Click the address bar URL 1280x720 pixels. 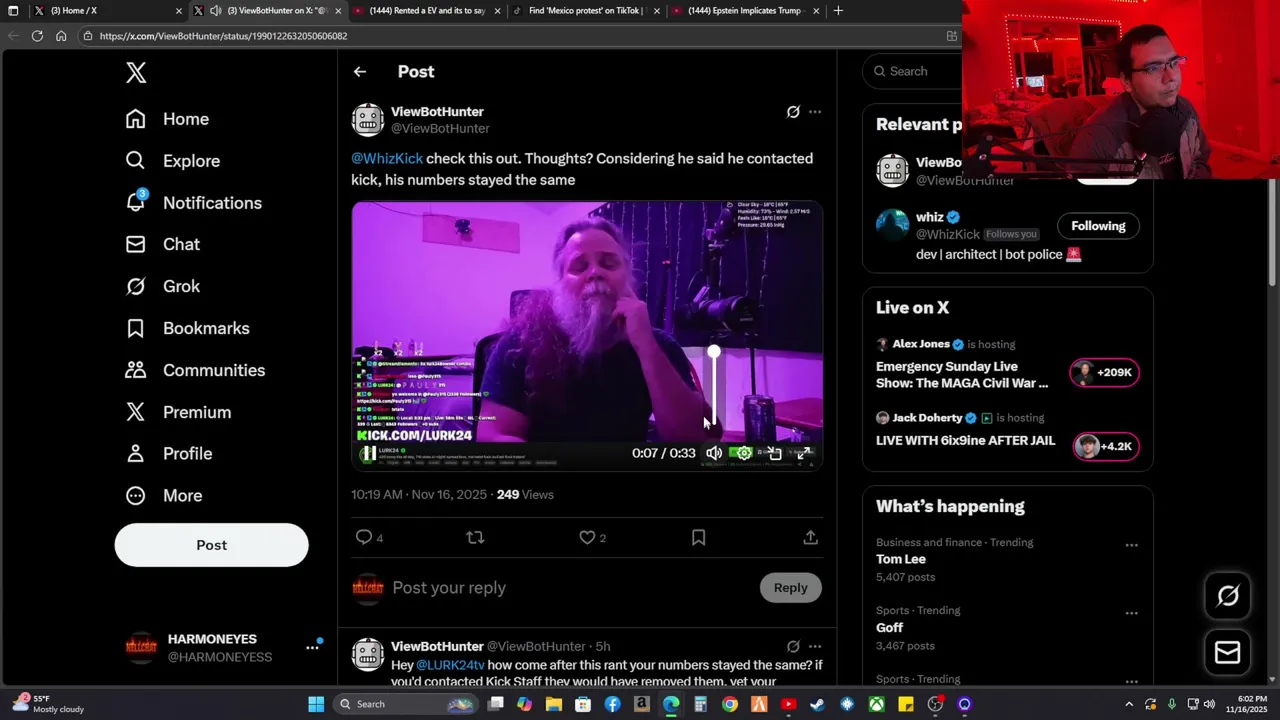click(223, 36)
